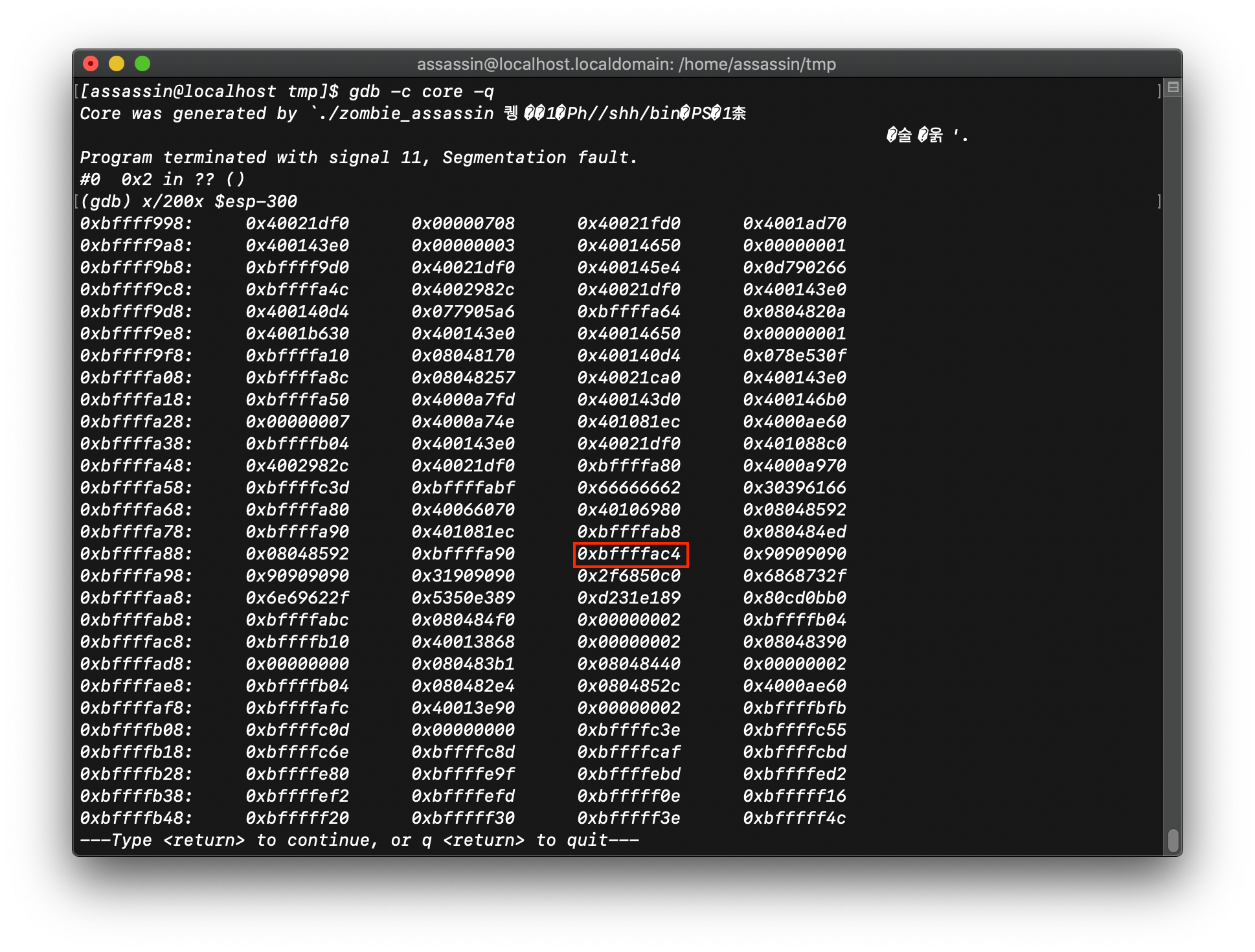Click the Core was generated by line
The height and width of the screenshot is (952, 1255).
click(x=413, y=114)
